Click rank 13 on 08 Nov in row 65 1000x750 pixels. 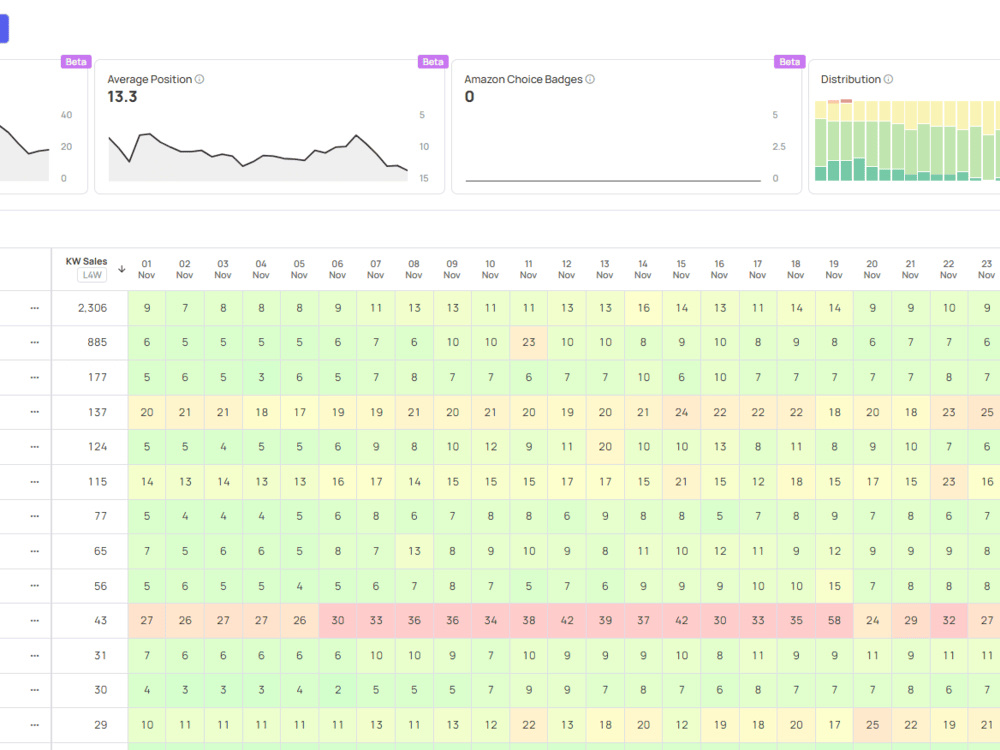(x=415, y=551)
